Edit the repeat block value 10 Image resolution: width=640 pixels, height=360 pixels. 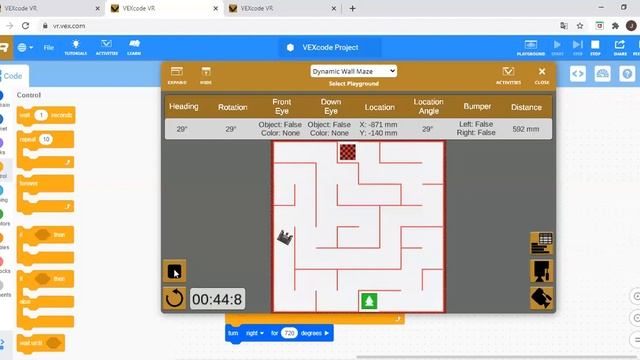click(x=46, y=139)
